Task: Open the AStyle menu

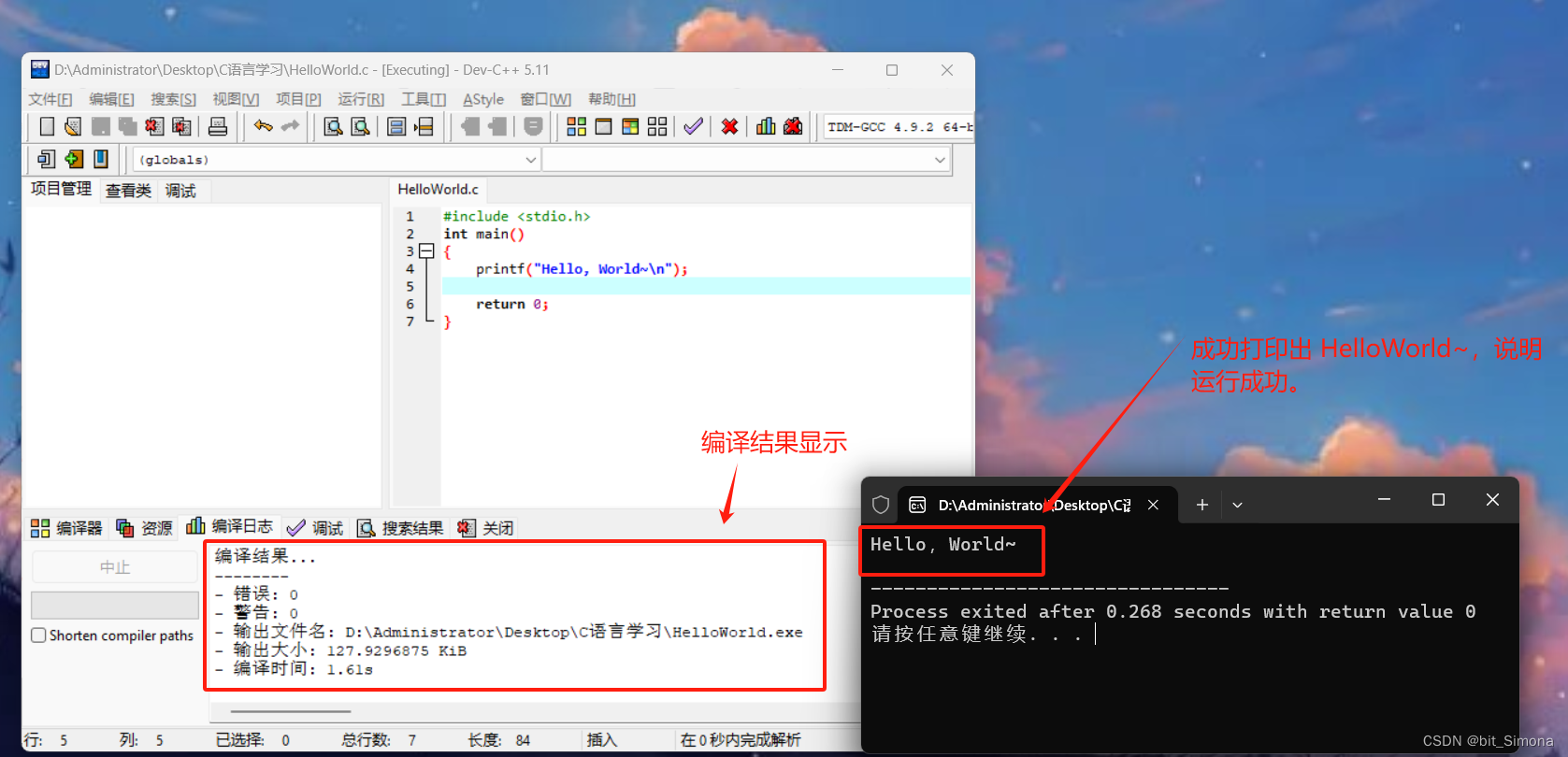Action: coord(483,99)
